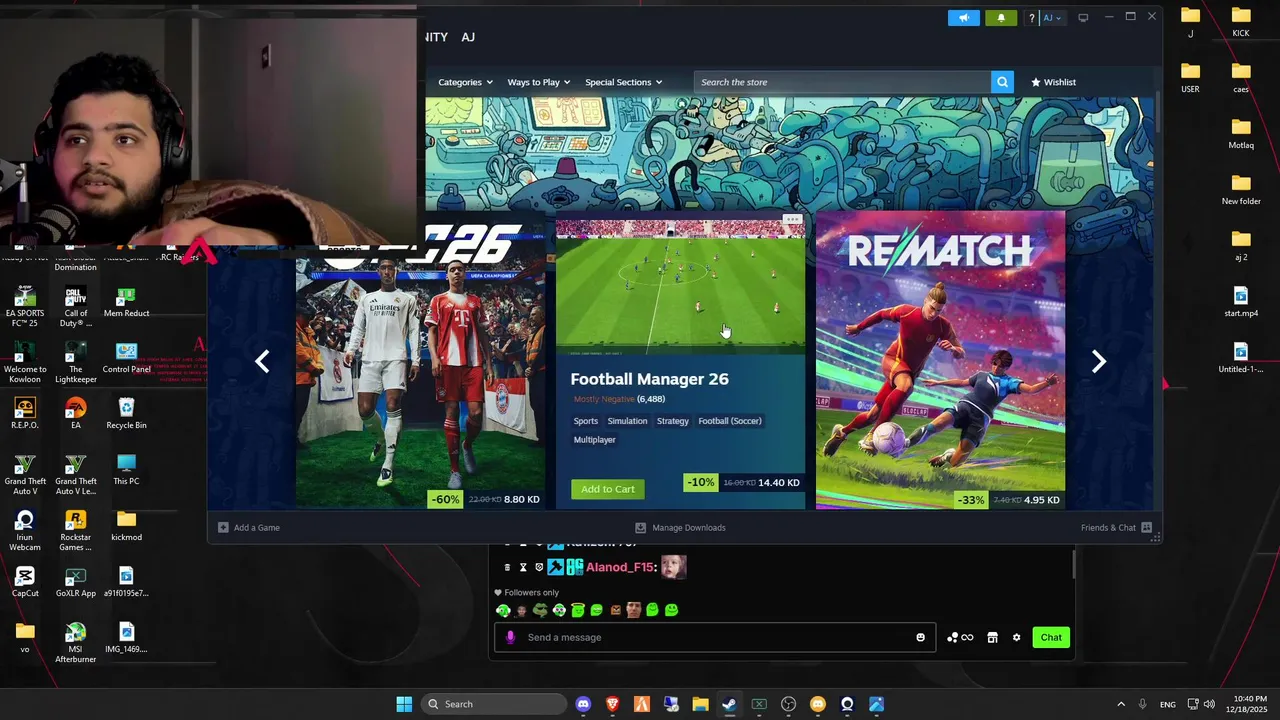Click the Alanod_F15 username in chat
The image size is (1280, 720).
click(619, 567)
